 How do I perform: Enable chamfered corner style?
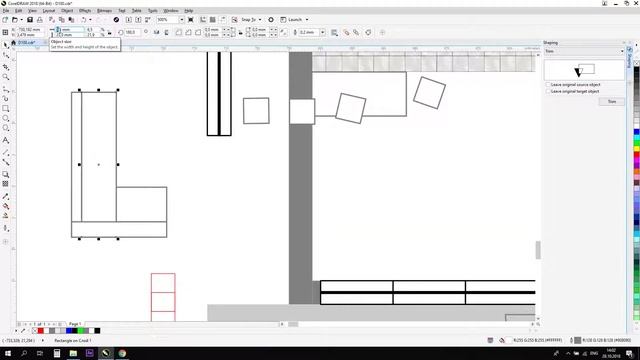point(198,32)
